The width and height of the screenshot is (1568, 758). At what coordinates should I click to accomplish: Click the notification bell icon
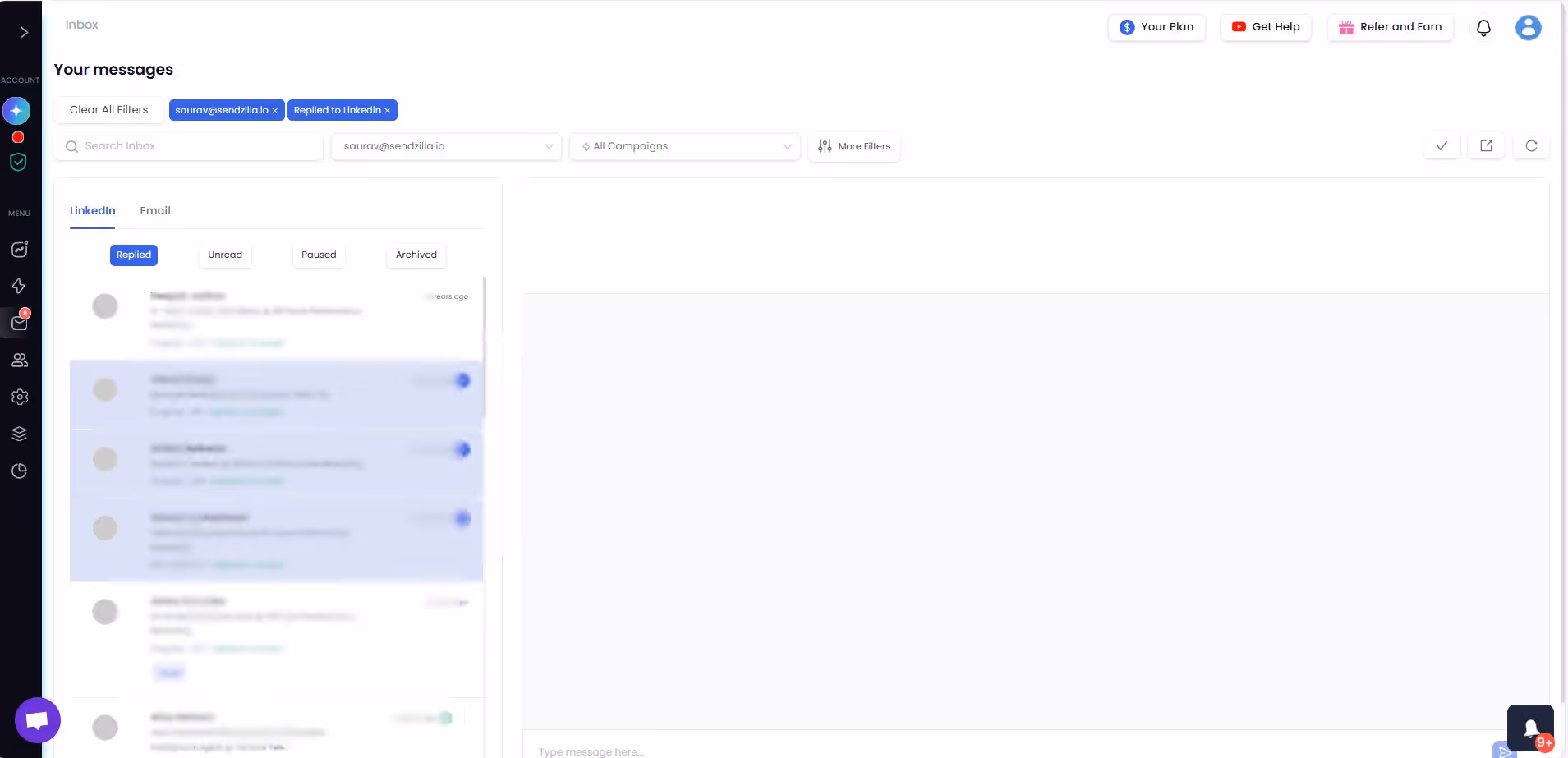tap(1483, 27)
